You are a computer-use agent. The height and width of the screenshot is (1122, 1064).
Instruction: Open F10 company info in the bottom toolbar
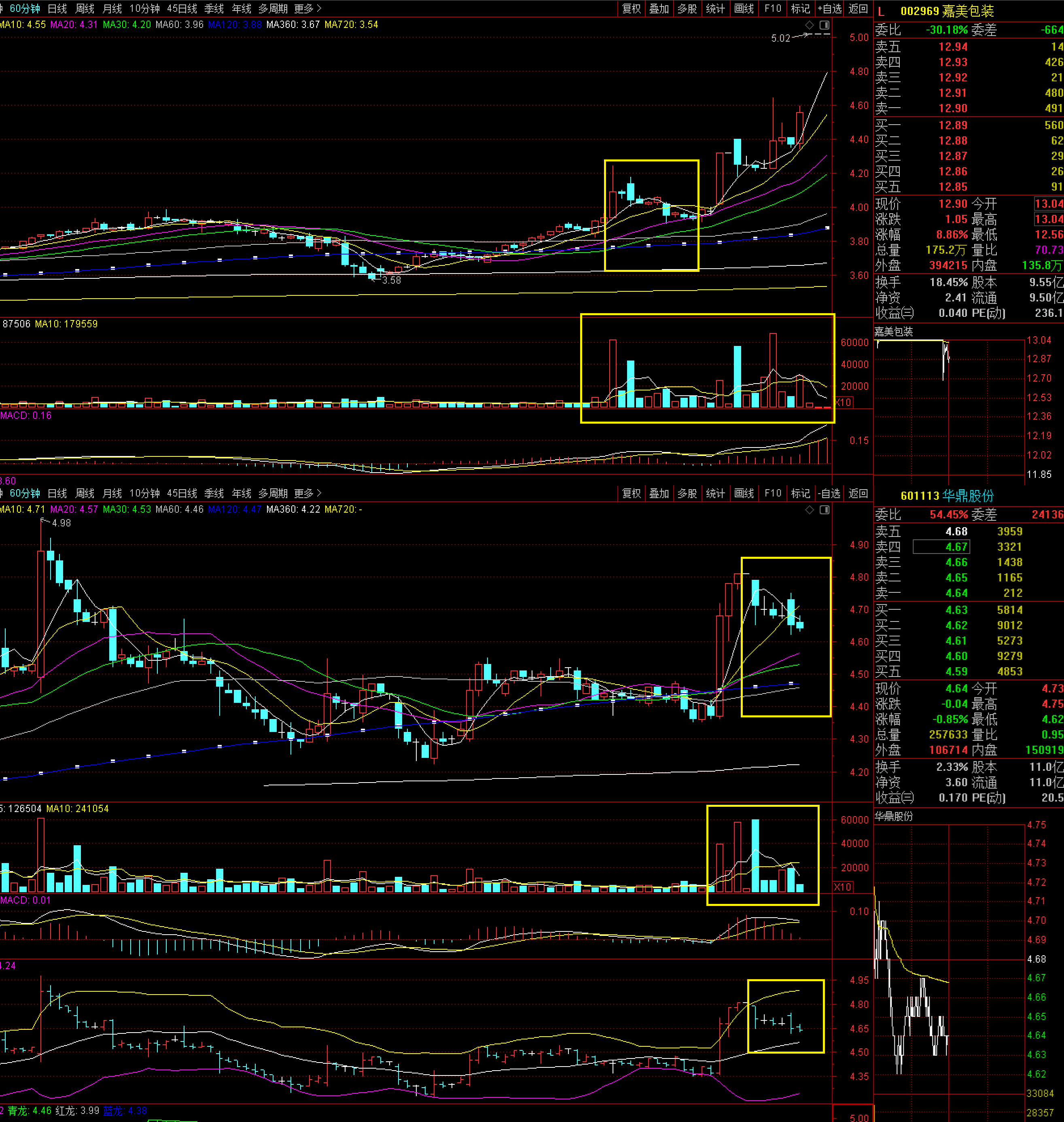tap(772, 493)
